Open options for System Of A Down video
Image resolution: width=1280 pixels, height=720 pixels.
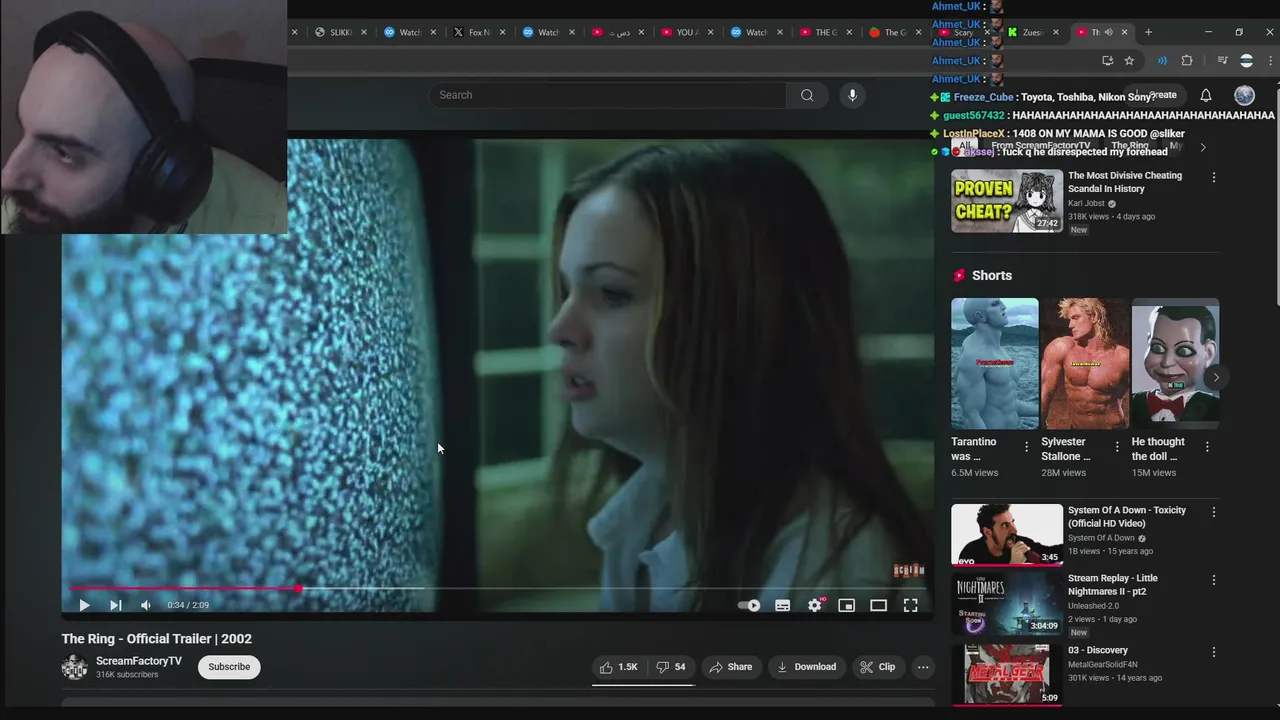[1214, 512]
